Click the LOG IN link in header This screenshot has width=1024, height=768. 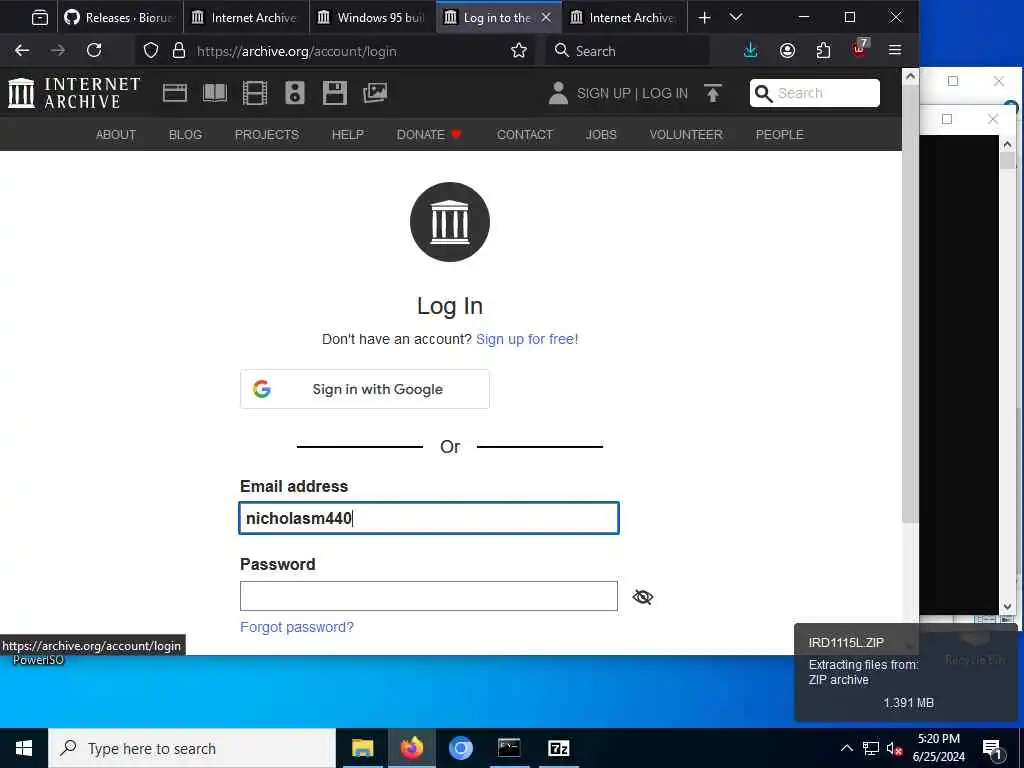[665, 93]
